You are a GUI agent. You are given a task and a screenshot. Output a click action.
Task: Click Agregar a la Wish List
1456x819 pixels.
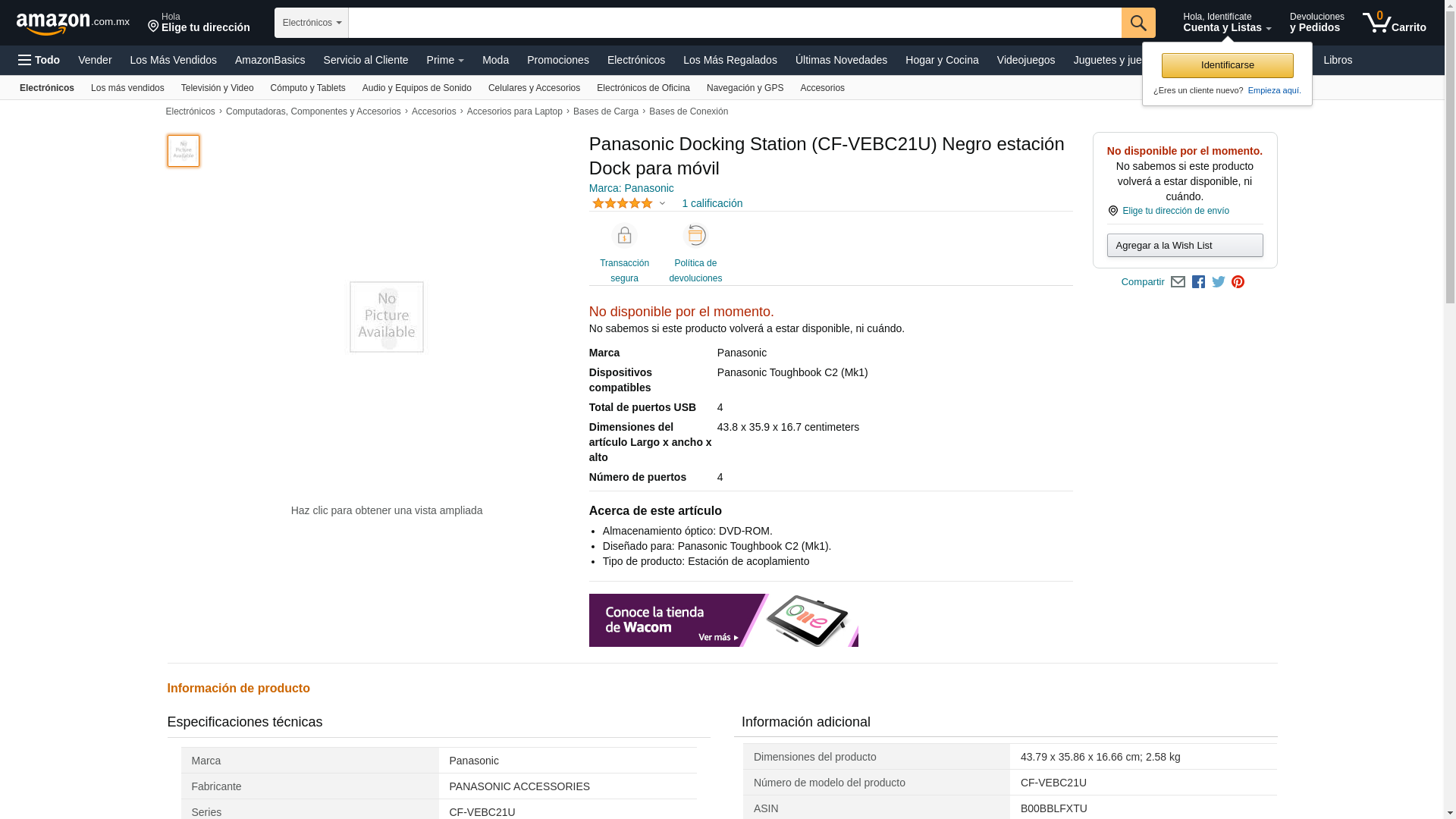click(x=1185, y=246)
